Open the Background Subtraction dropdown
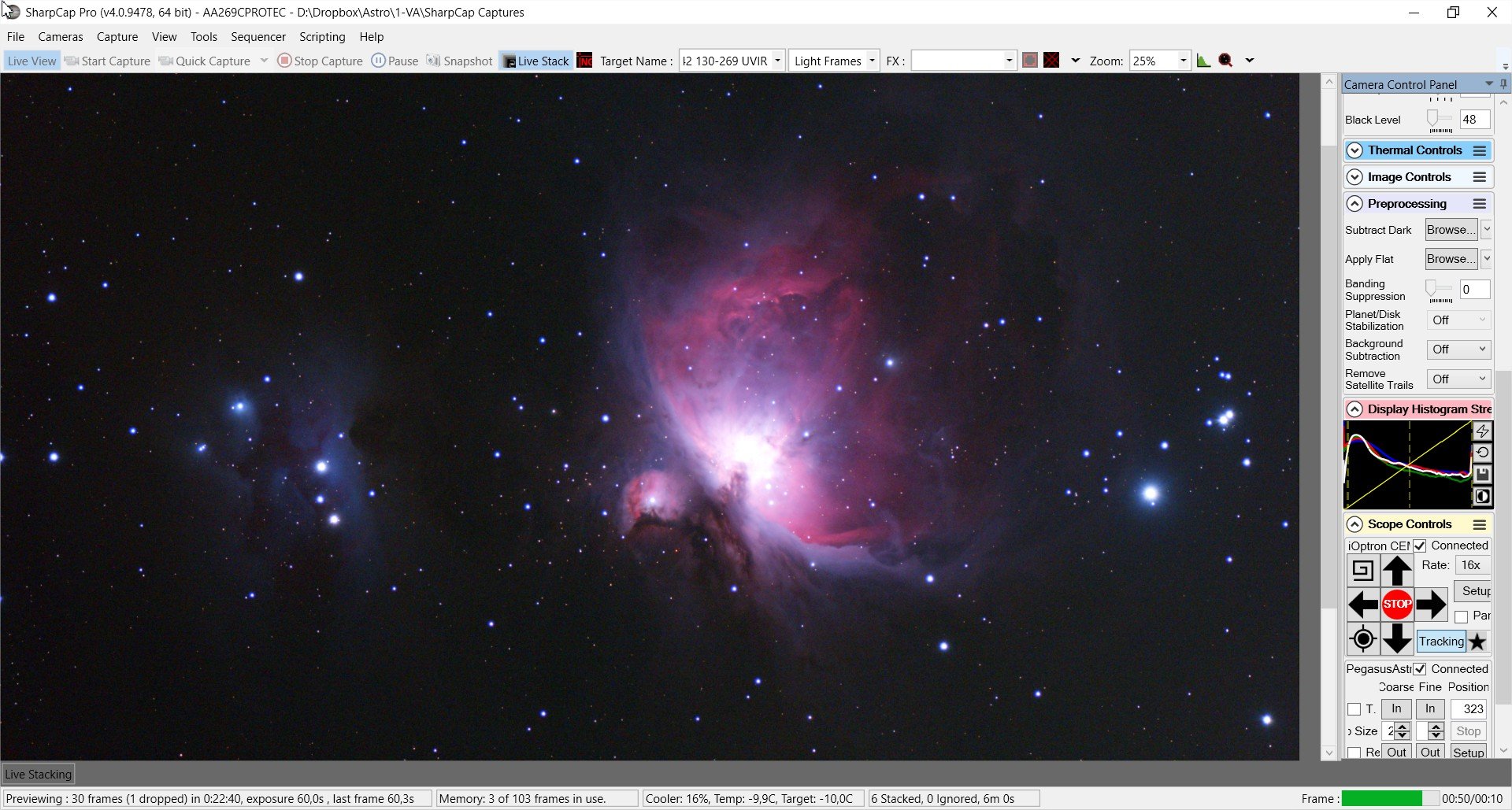 tap(1458, 350)
